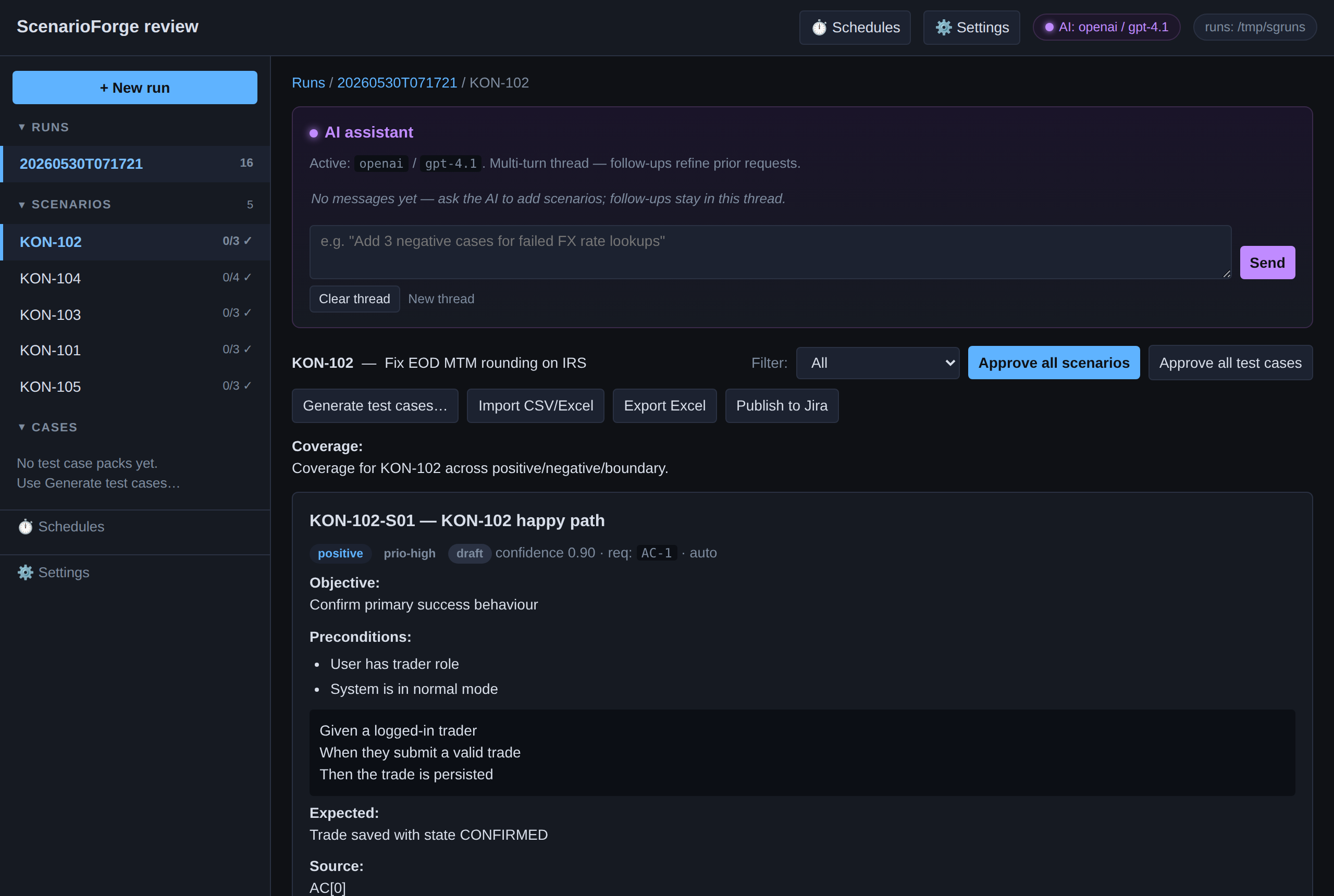Click the AC-1 requirement code
This screenshot has width=1334, height=896.
point(656,553)
